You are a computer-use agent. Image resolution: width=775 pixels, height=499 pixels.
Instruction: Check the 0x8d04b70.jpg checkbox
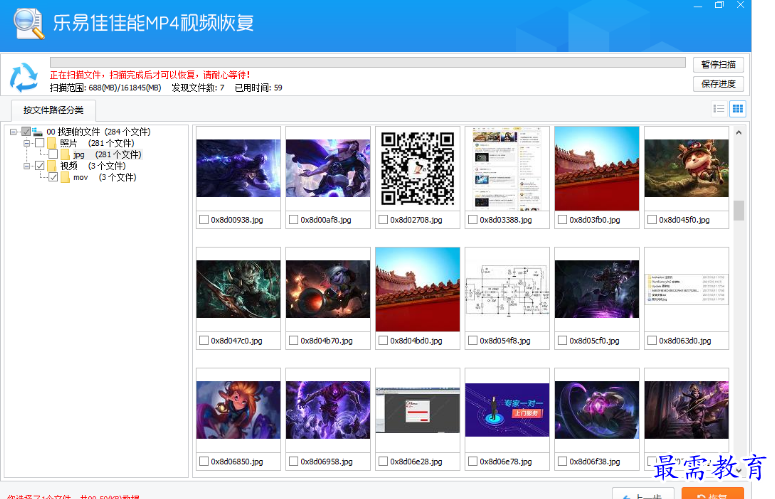pyautogui.click(x=294, y=341)
